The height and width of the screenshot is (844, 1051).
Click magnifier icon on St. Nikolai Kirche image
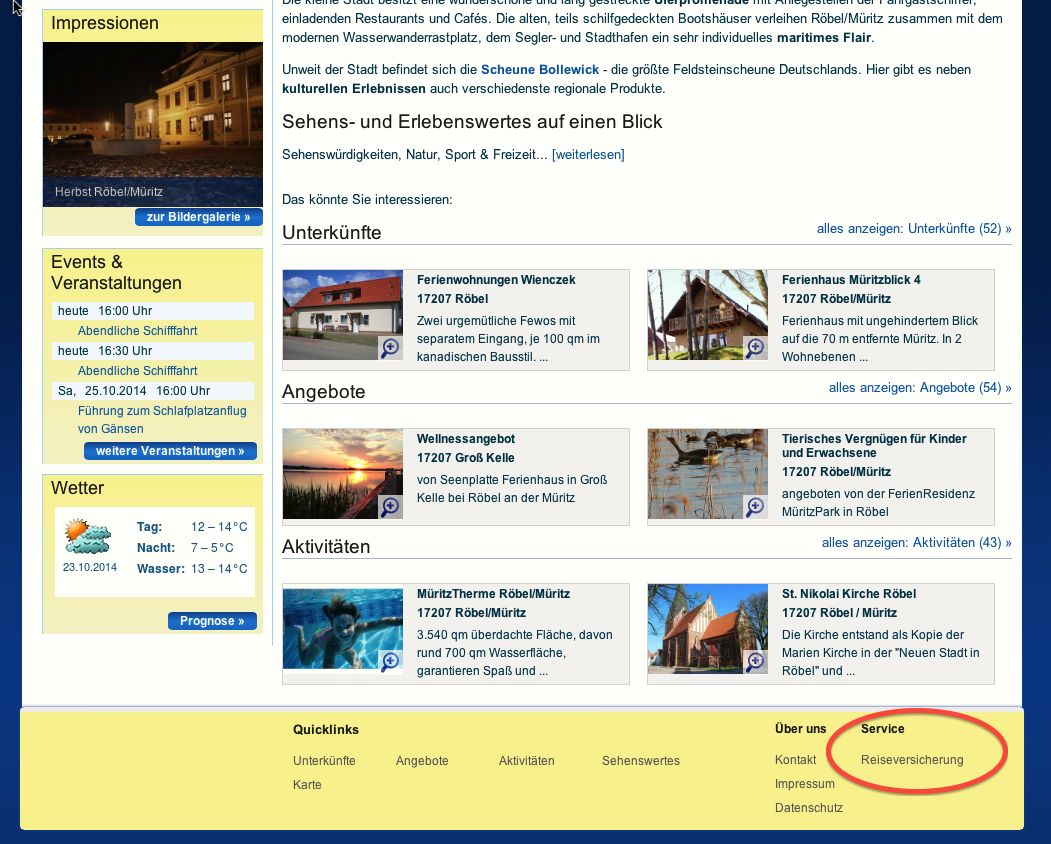[755, 662]
